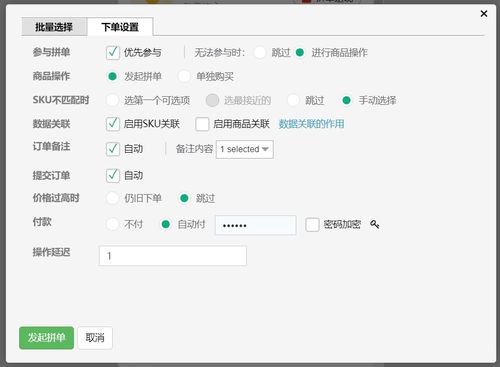Viewport: 500px width, 367px height.
Task: Choose the 不付 payment option
Action: tap(112, 224)
